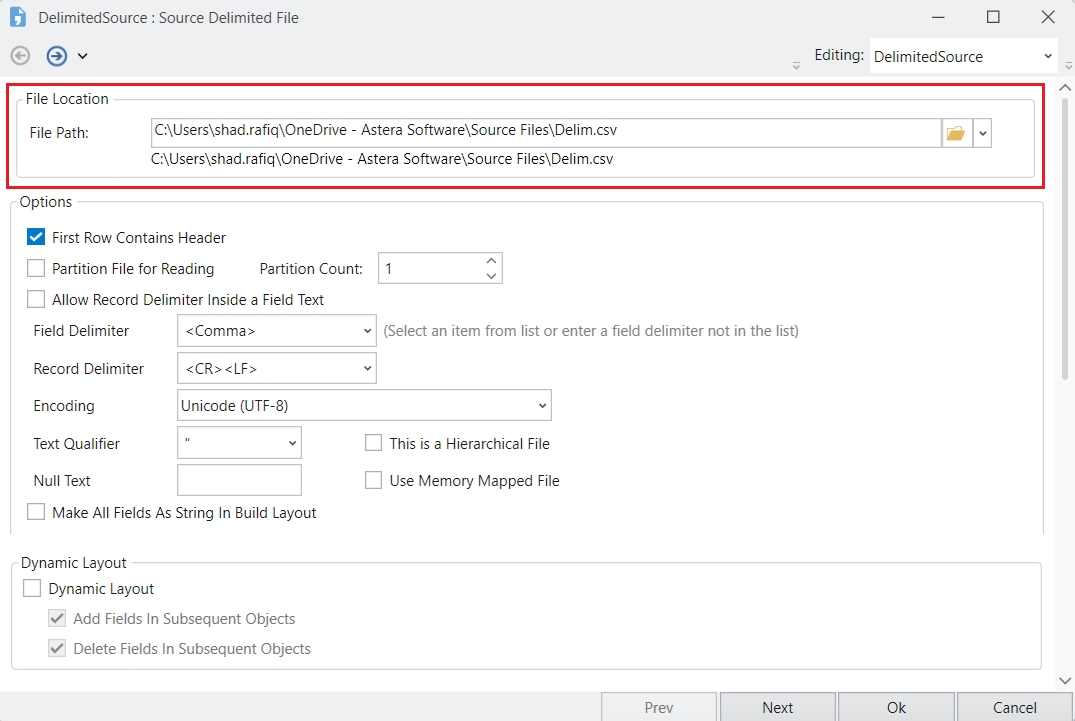Click the Next button
Viewport: 1075px width, 721px height.
[777, 707]
